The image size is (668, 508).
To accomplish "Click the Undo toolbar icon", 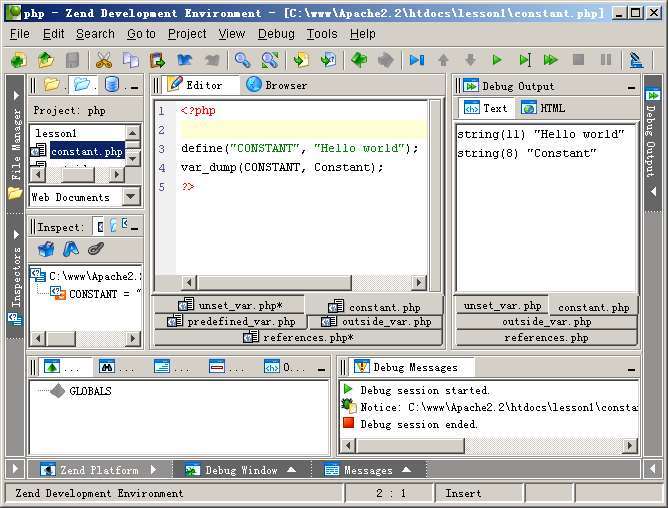I will (x=184, y=60).
